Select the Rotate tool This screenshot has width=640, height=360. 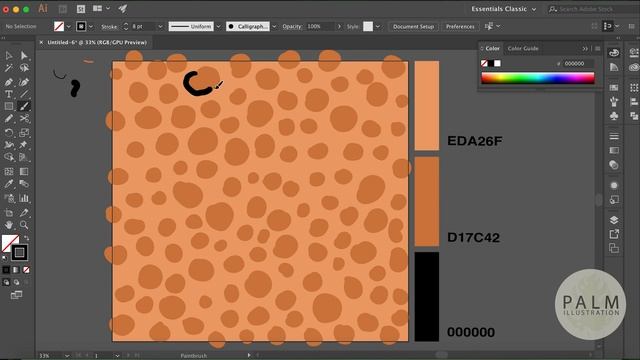[x=9, y=133]
